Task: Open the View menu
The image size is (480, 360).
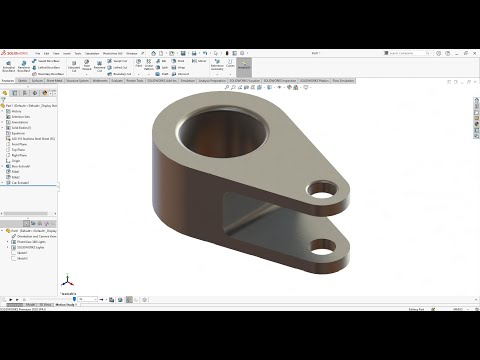Action: (x=56, y=53)
